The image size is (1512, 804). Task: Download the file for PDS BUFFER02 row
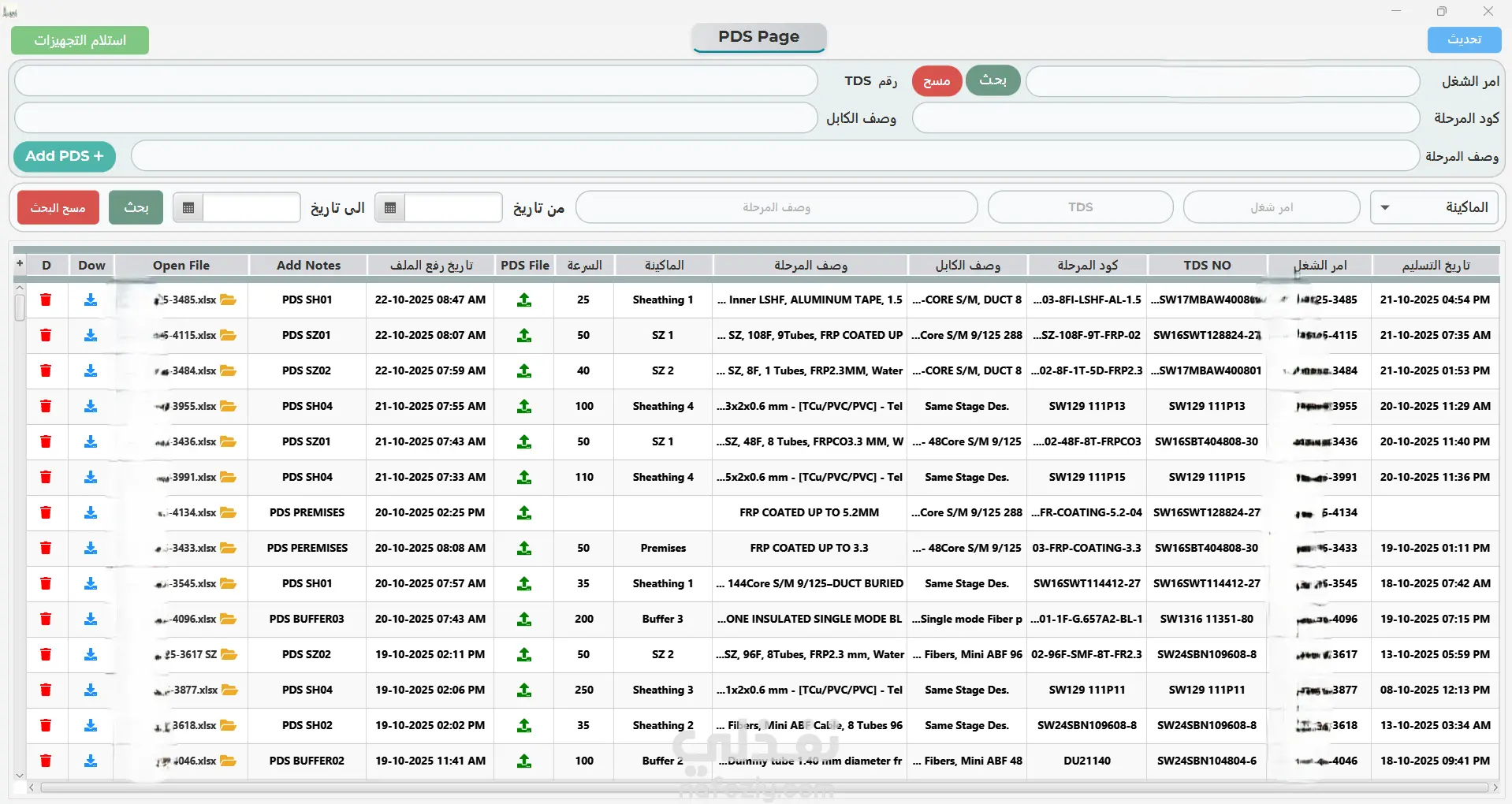tap(91, 761)
